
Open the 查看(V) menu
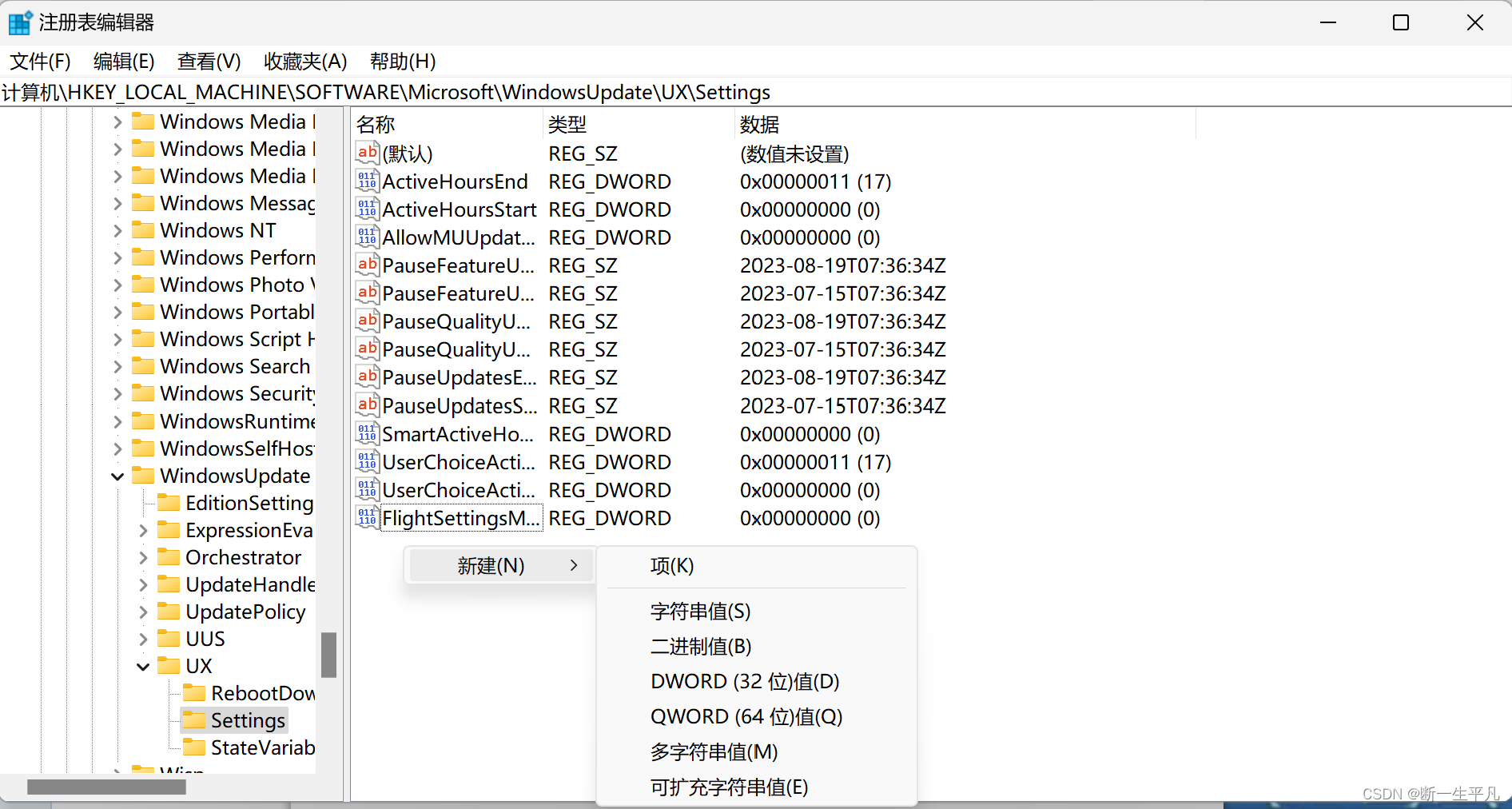pos(209,62)
